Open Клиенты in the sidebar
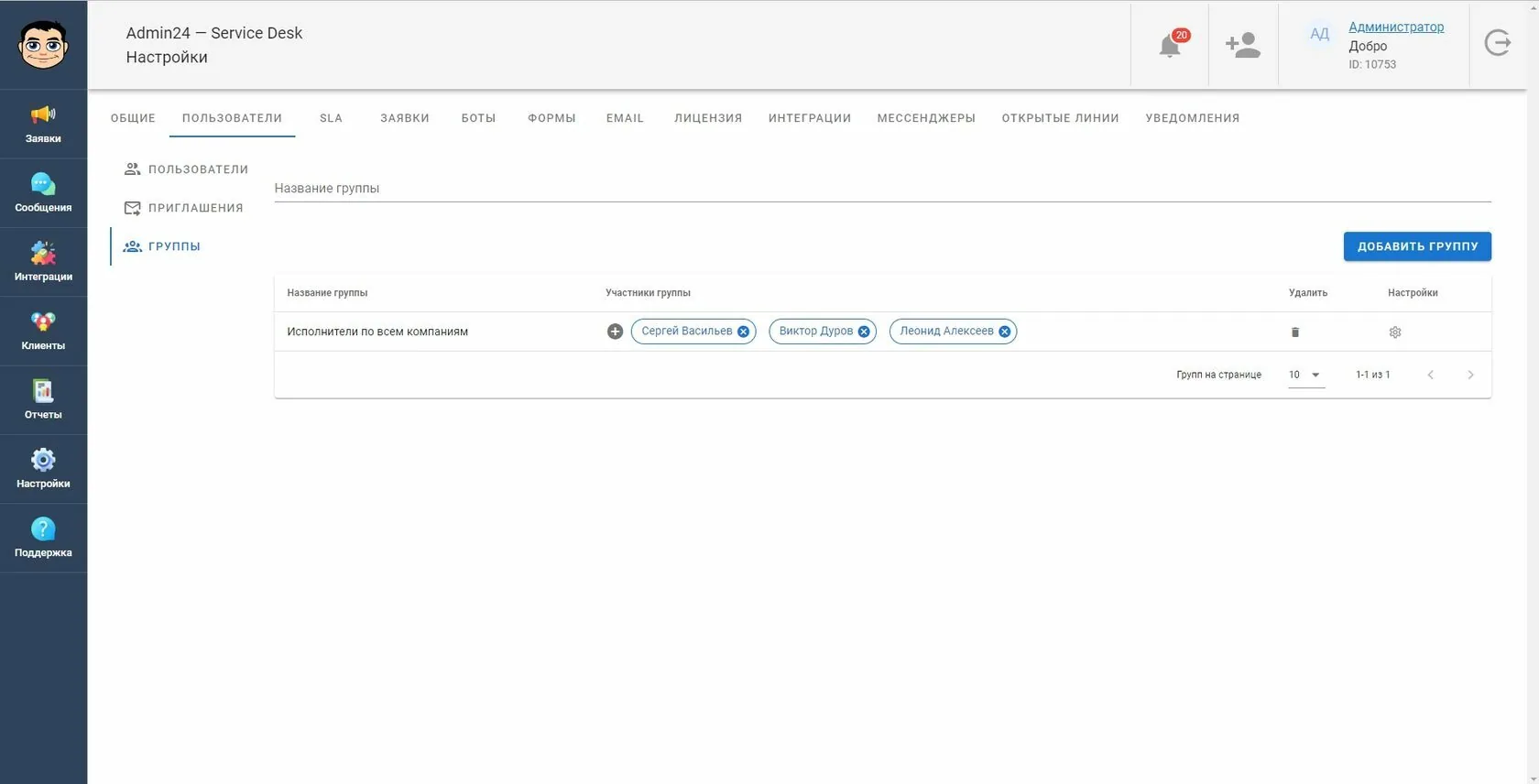 click(x=43, y=331)
